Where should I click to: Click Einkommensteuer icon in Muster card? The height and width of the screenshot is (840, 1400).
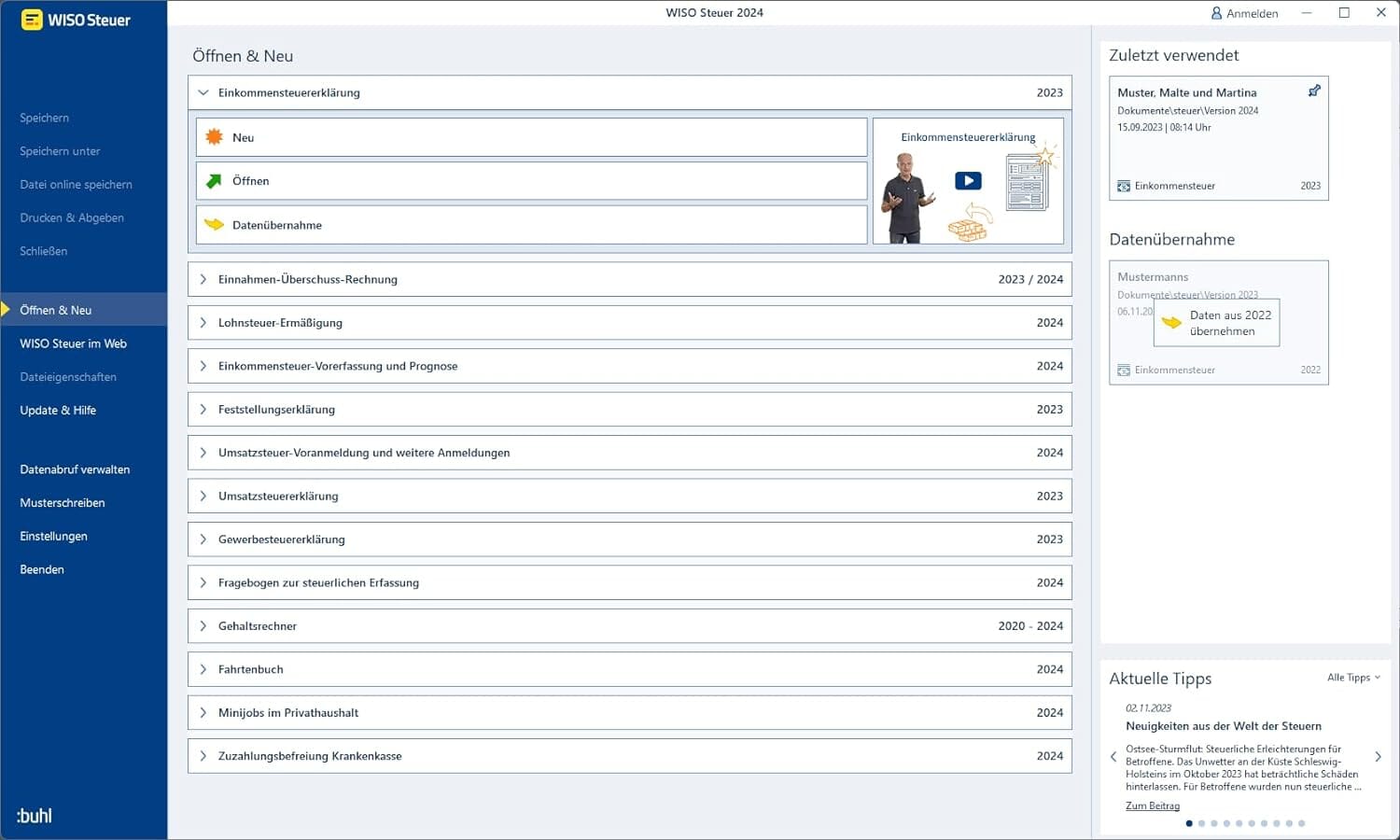[1124, 187]
